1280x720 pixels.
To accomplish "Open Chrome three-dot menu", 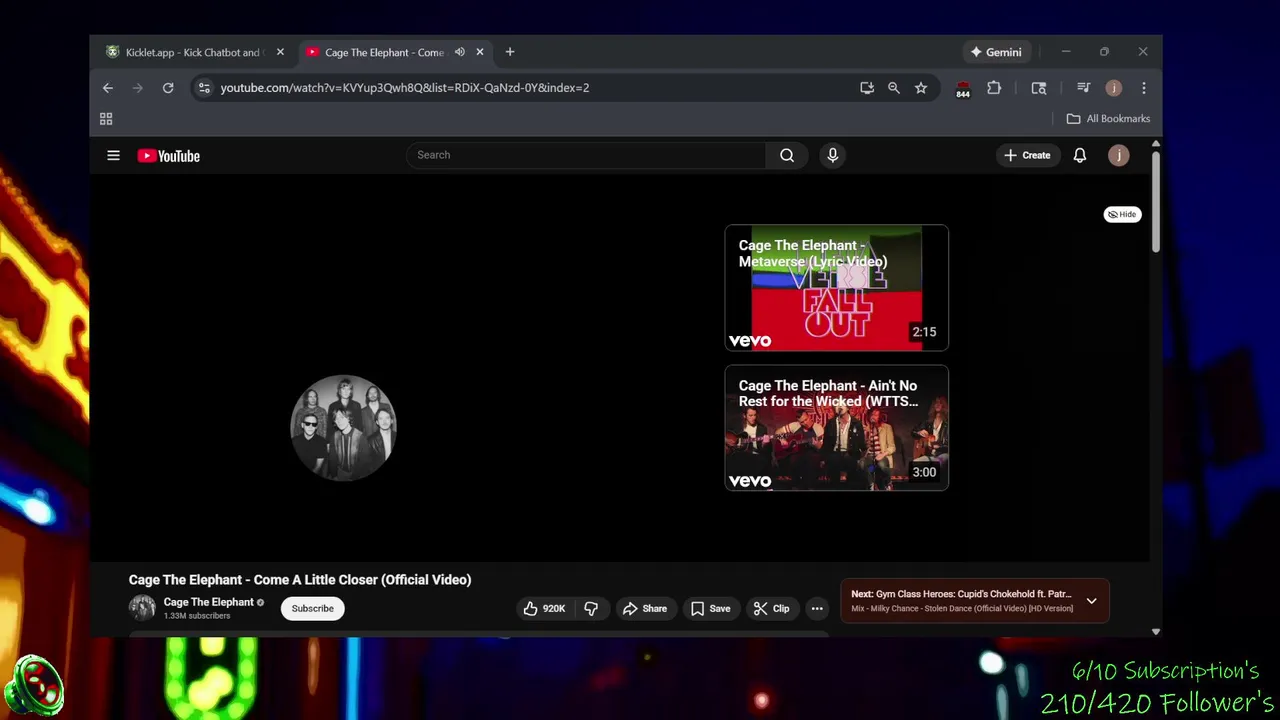I will pyautogui.click(x=1144, y=88).
